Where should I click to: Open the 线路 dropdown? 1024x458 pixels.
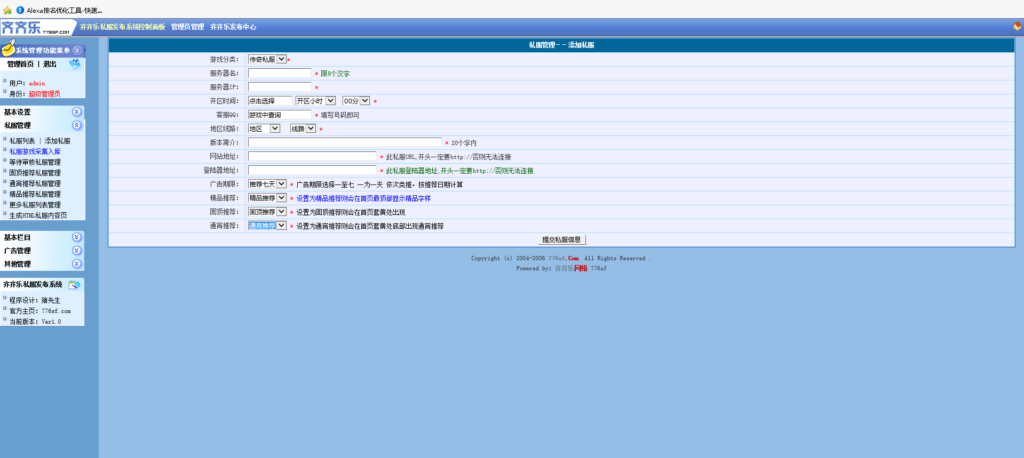(x=303, y=129)
